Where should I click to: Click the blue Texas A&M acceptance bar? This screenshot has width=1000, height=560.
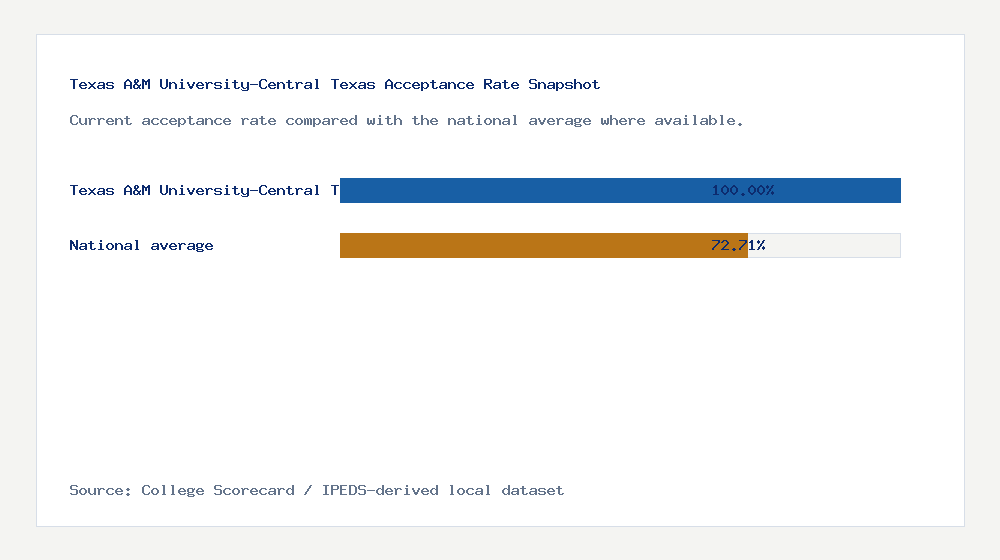click(520, 190)
